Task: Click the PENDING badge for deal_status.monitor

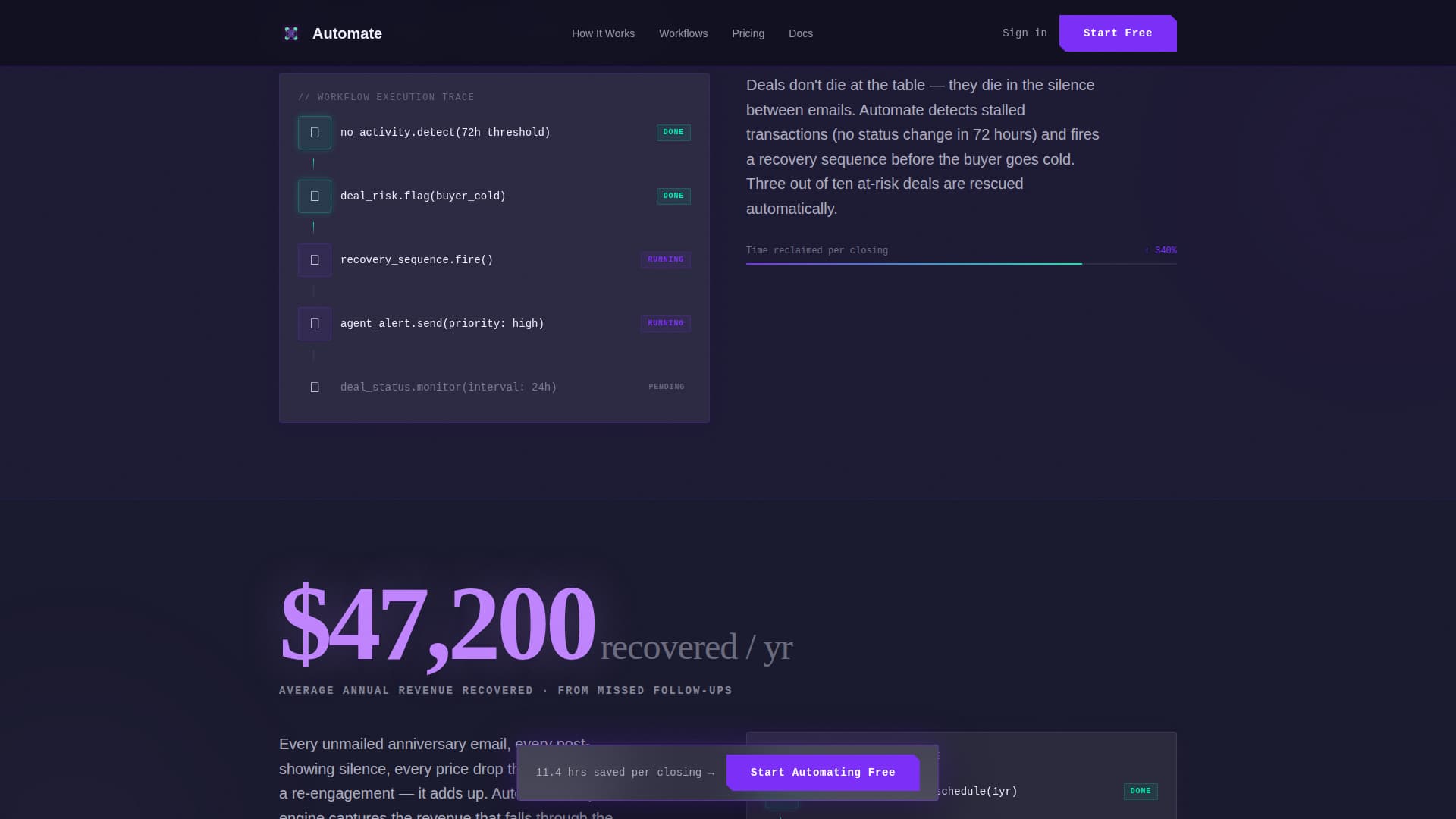Action: pos(667,388)
